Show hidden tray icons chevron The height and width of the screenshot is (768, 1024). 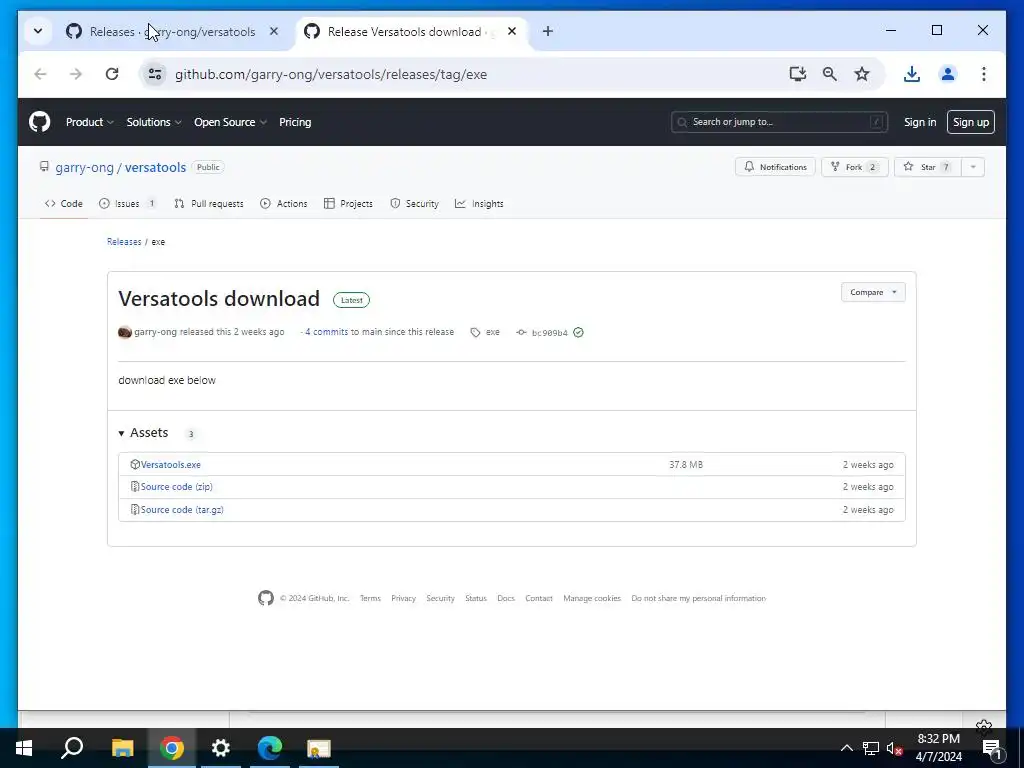click(x=846, y=748)
